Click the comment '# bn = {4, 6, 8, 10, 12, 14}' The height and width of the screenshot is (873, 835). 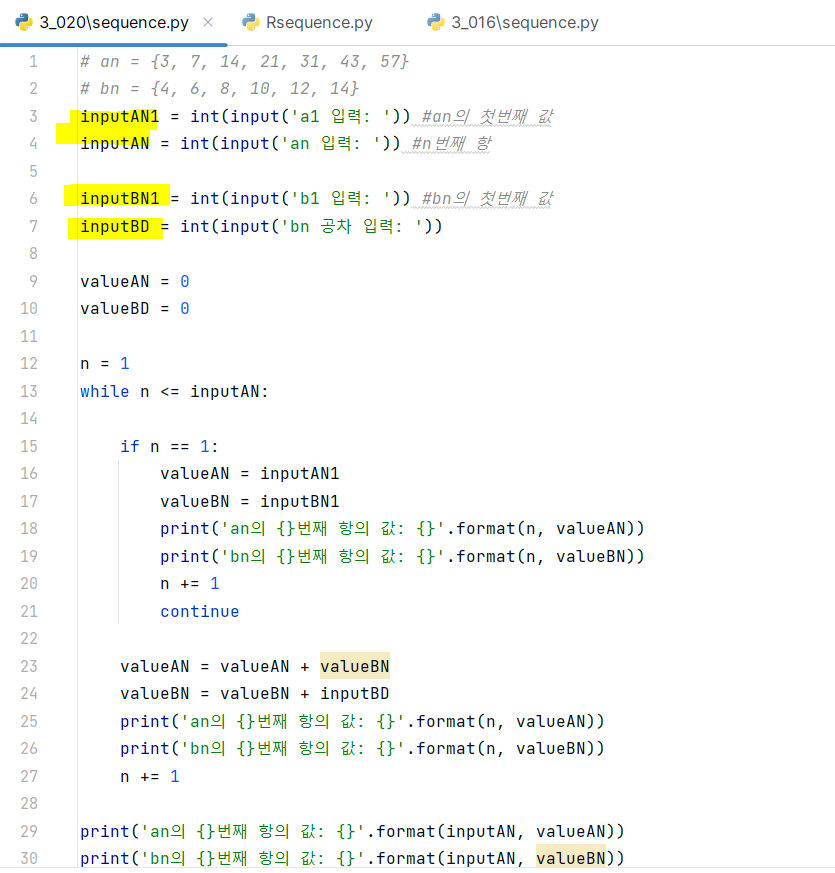[219, 89]
